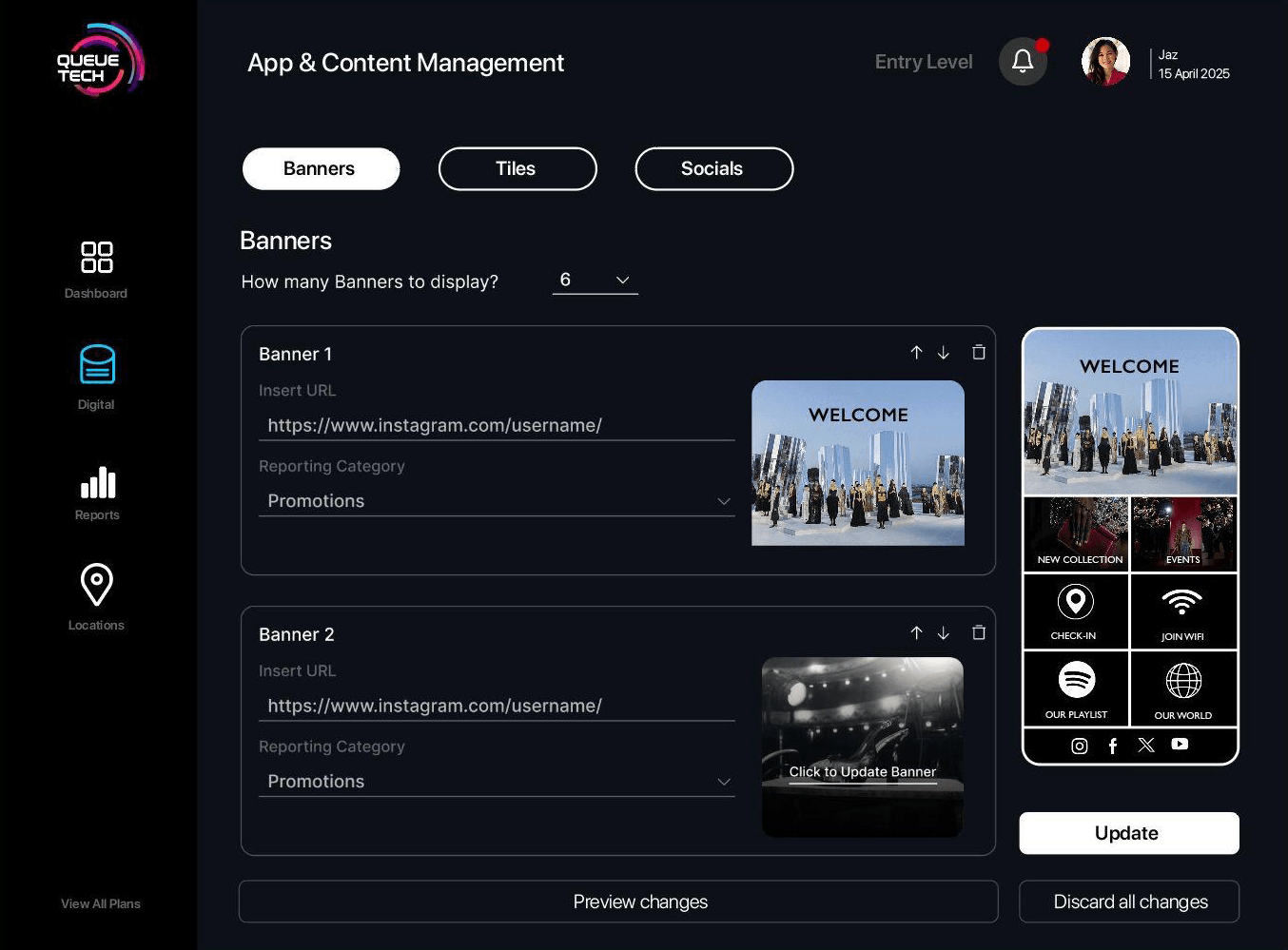The image size is (1288, 950).
Task: Switch to the Socials tab
Action: tap(713, 168)
